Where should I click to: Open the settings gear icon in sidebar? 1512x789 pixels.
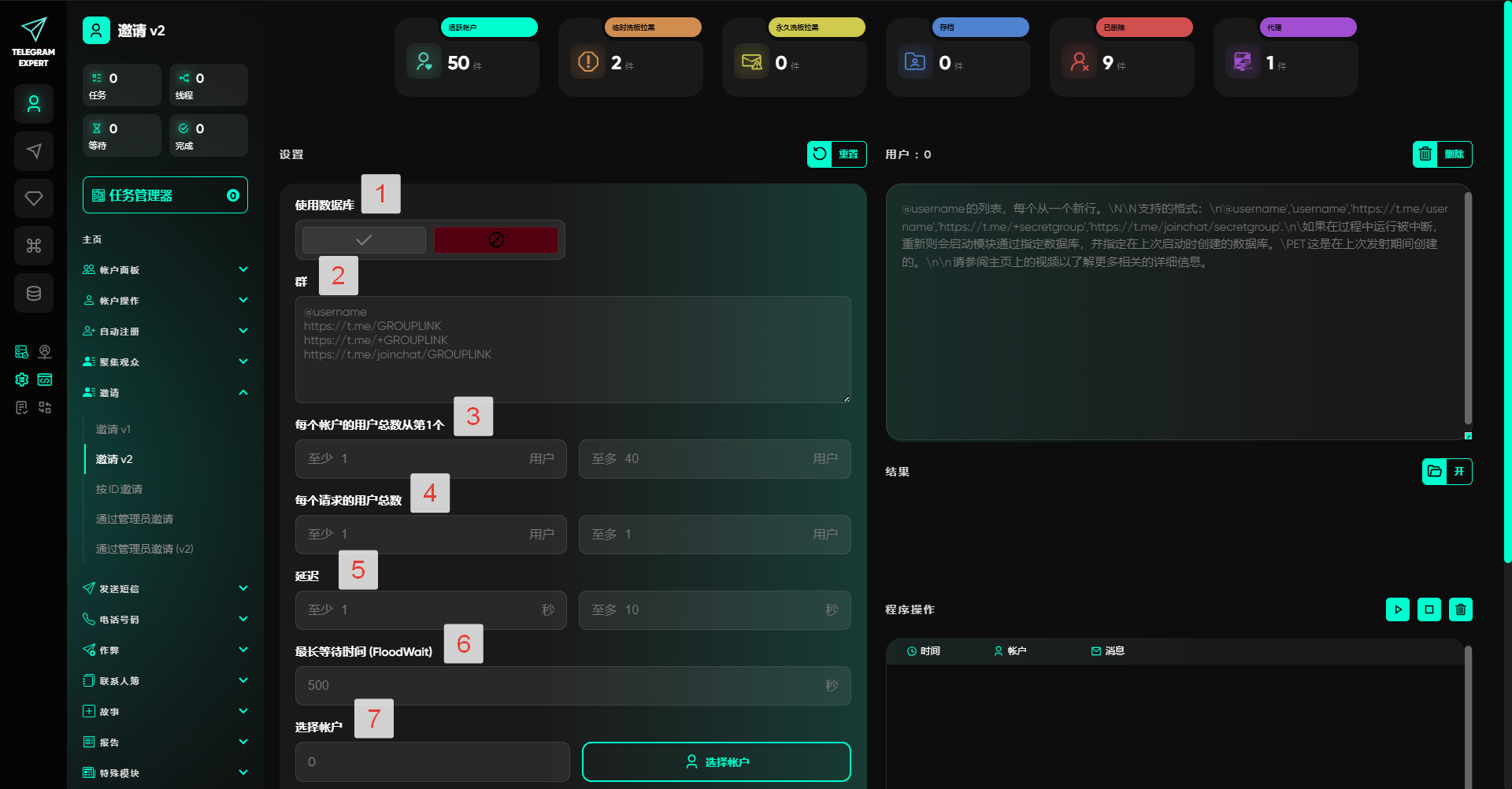tap(22, 380)
